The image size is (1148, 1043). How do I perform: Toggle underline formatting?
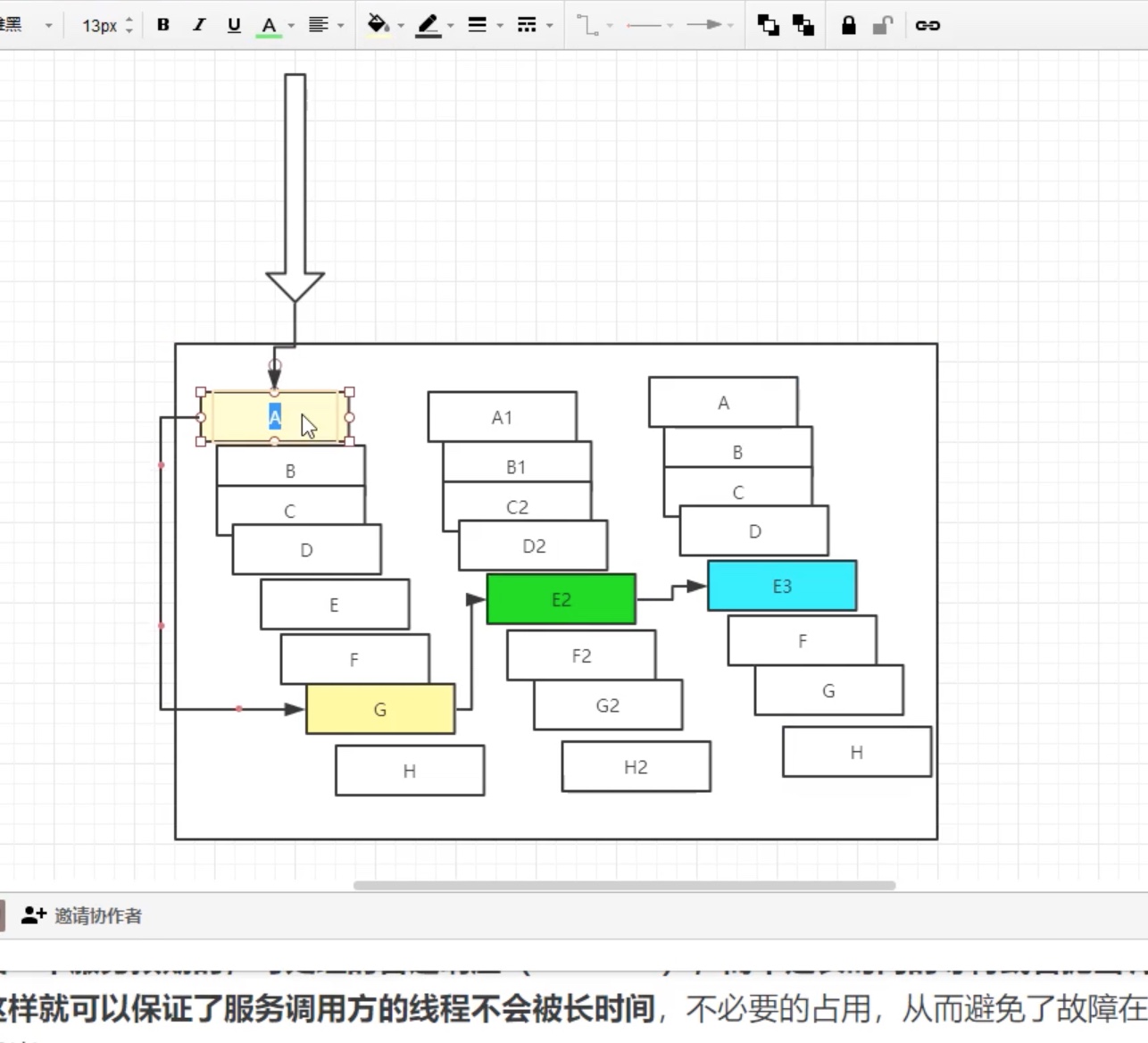[233, 25]
